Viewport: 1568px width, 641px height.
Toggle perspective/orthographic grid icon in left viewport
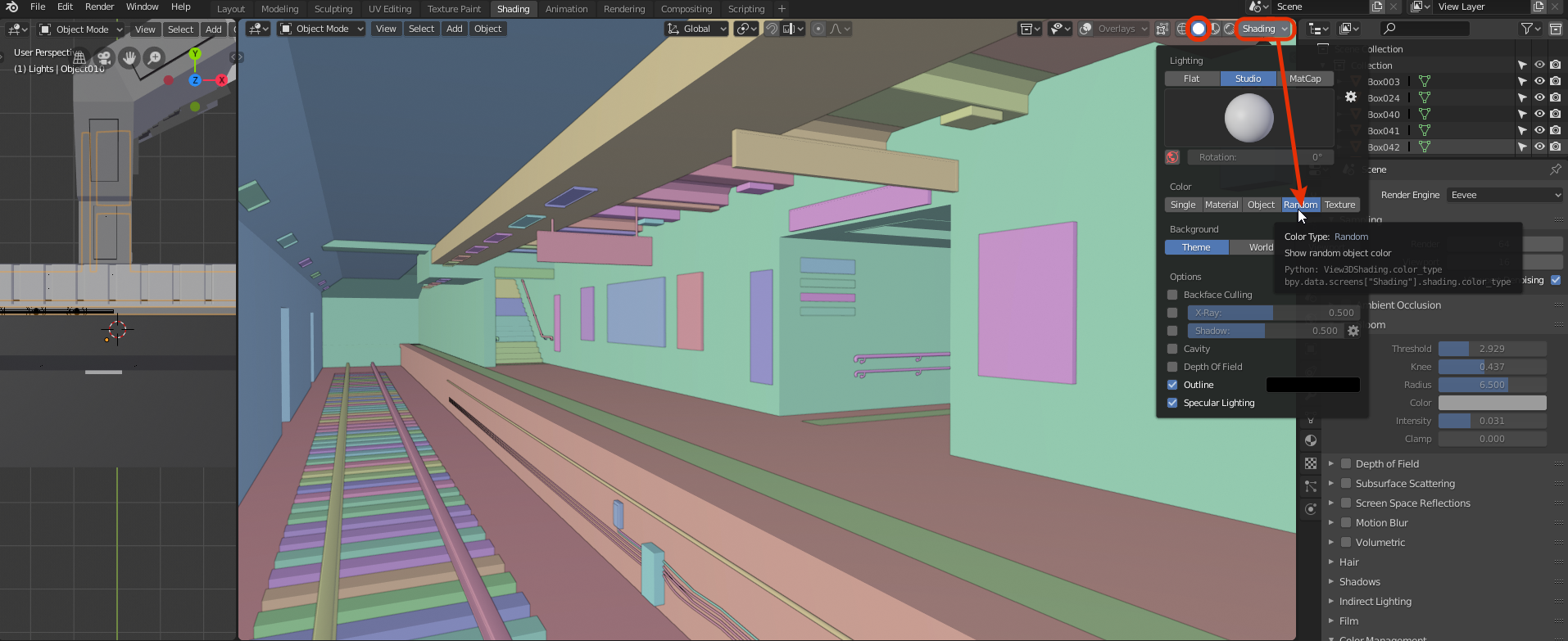click(79, 58)
